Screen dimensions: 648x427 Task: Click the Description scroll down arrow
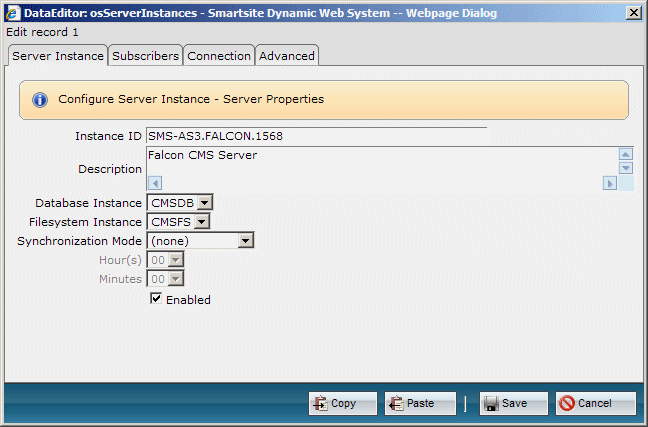[x=626, y=168]
